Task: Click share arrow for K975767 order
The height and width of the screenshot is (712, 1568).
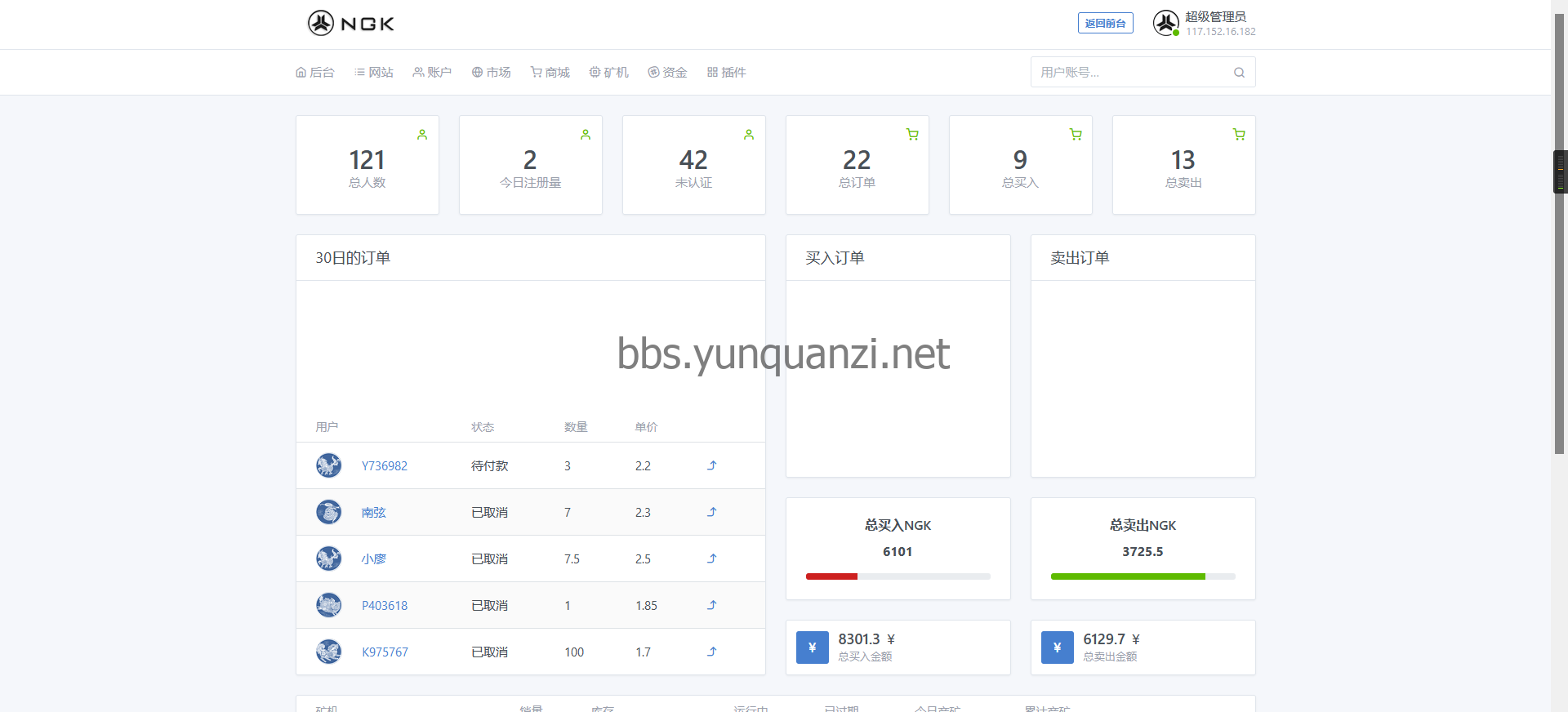Action: pos(711,652)
